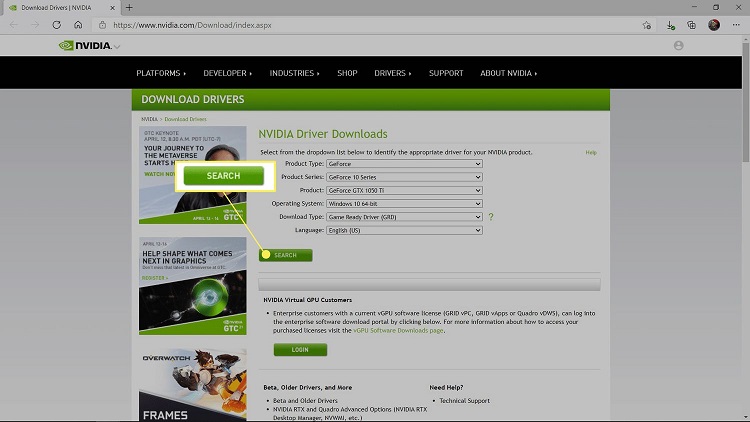The image size is (750, 422).
Task: Click the browser forward arrow
Action: click(x=35, y=25)
